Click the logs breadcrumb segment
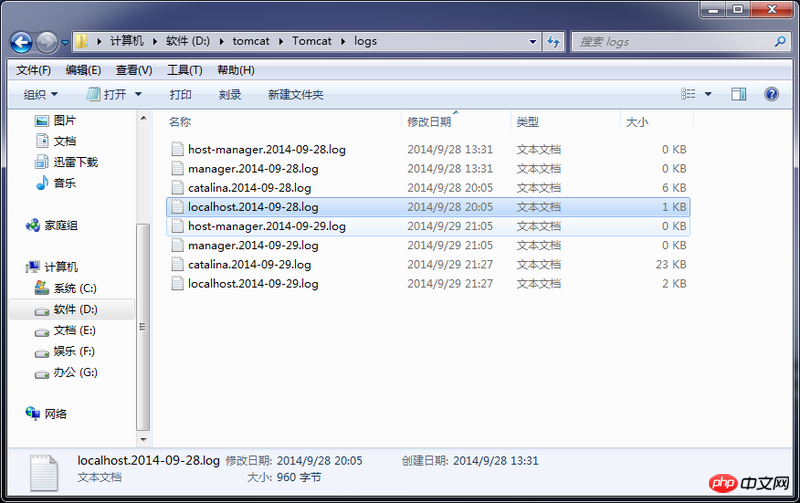Screen dimensions: 800x503 pos(365,41)
